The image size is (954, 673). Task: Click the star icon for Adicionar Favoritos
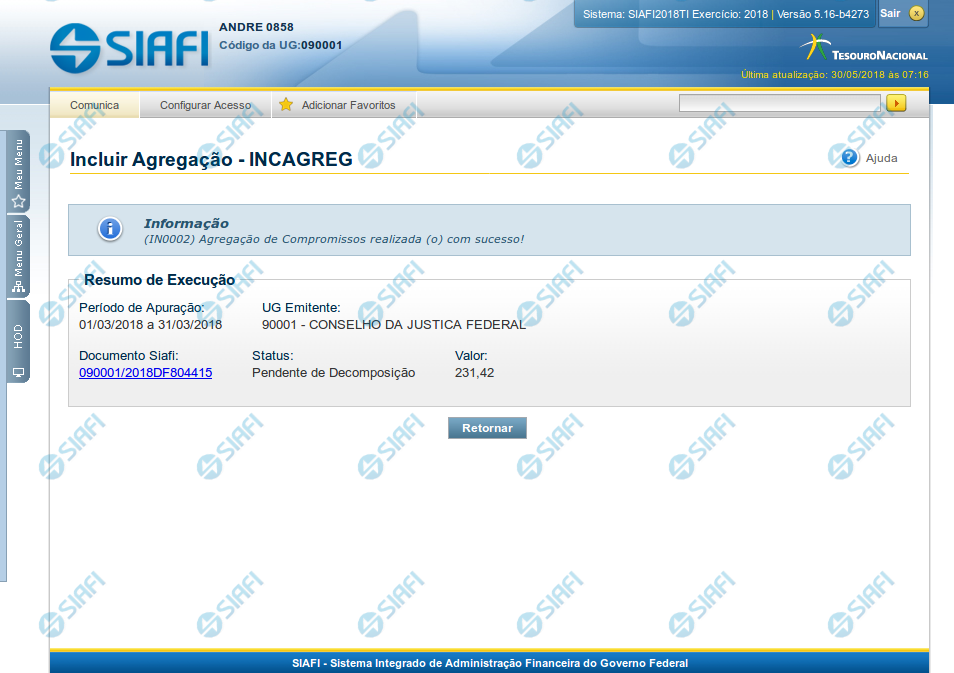pyautogui.click(x=286, y=105)
